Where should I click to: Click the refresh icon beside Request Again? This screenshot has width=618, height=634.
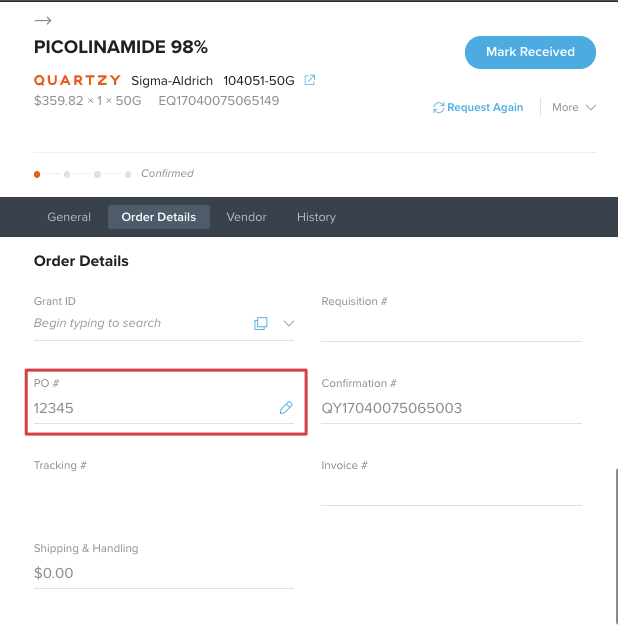(x=438, y=108)
